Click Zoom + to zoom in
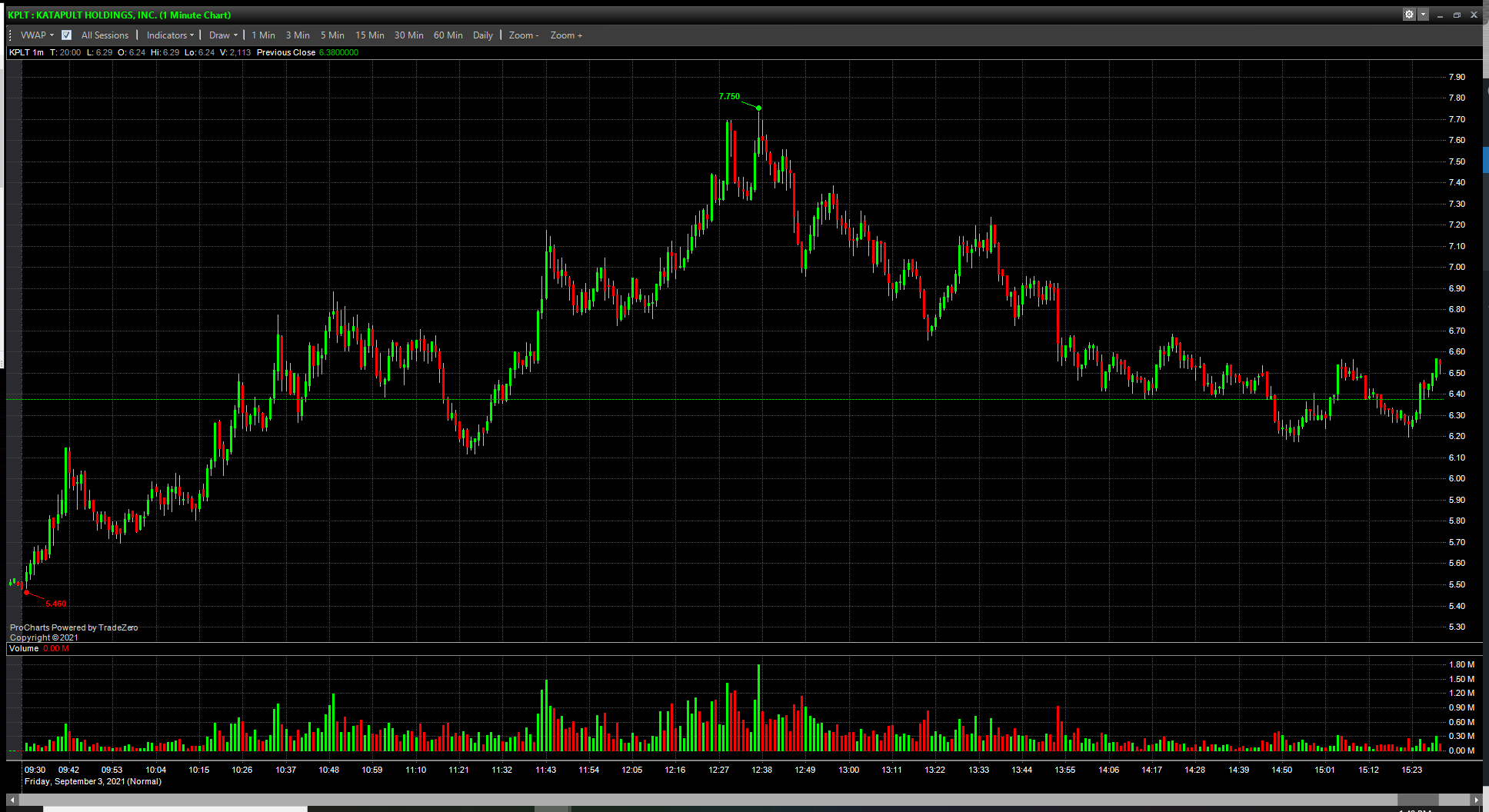The height and width of the screenshot is (812, 1489). [566, 35]
